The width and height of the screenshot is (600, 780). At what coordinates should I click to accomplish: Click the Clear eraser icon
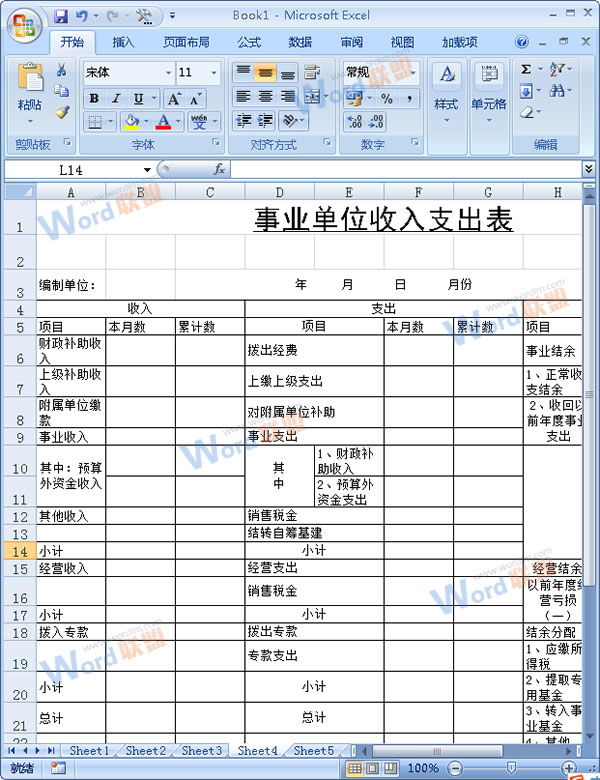526,112
